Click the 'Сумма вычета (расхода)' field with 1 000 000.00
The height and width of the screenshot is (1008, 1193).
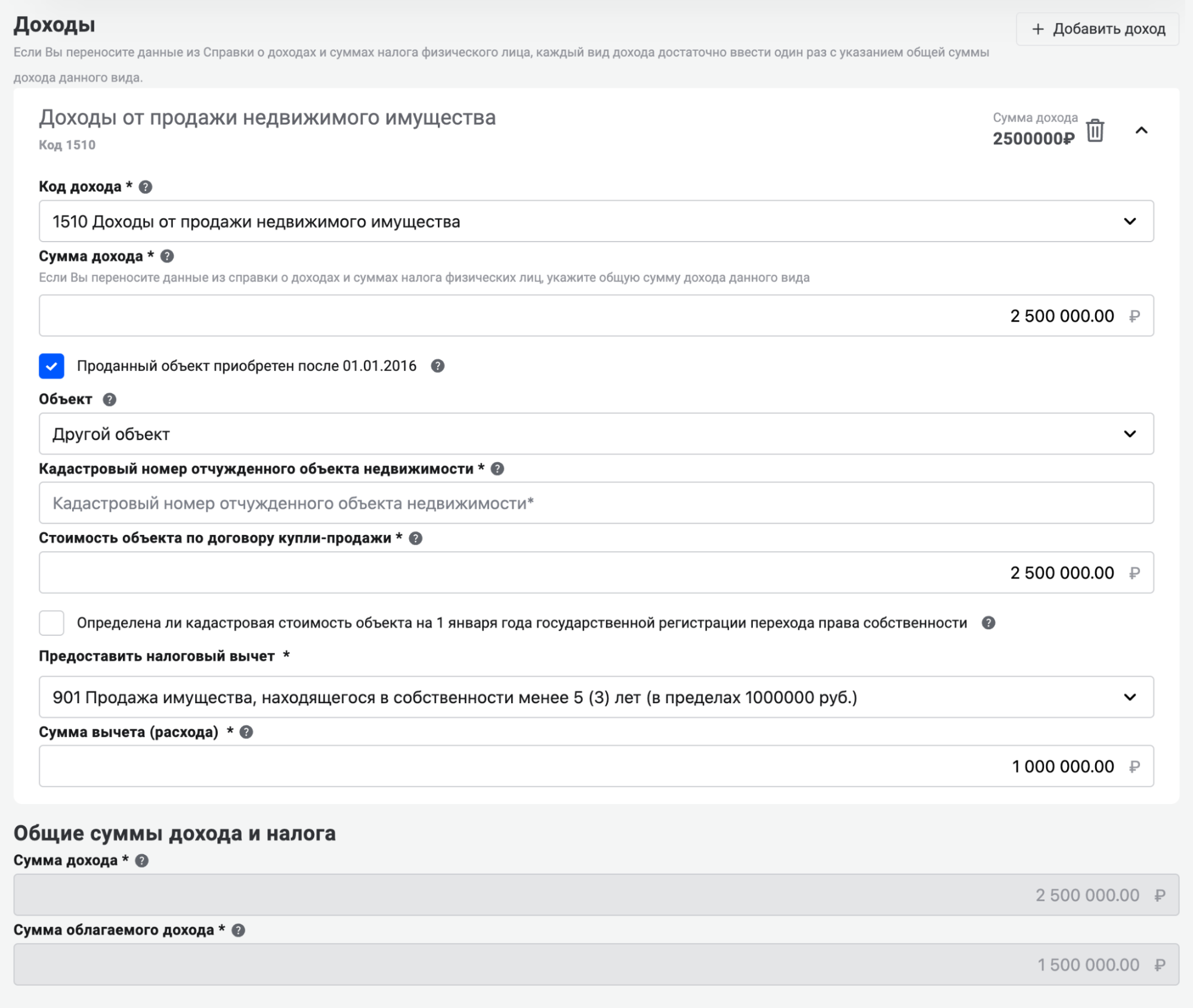(x=596, y=766)
